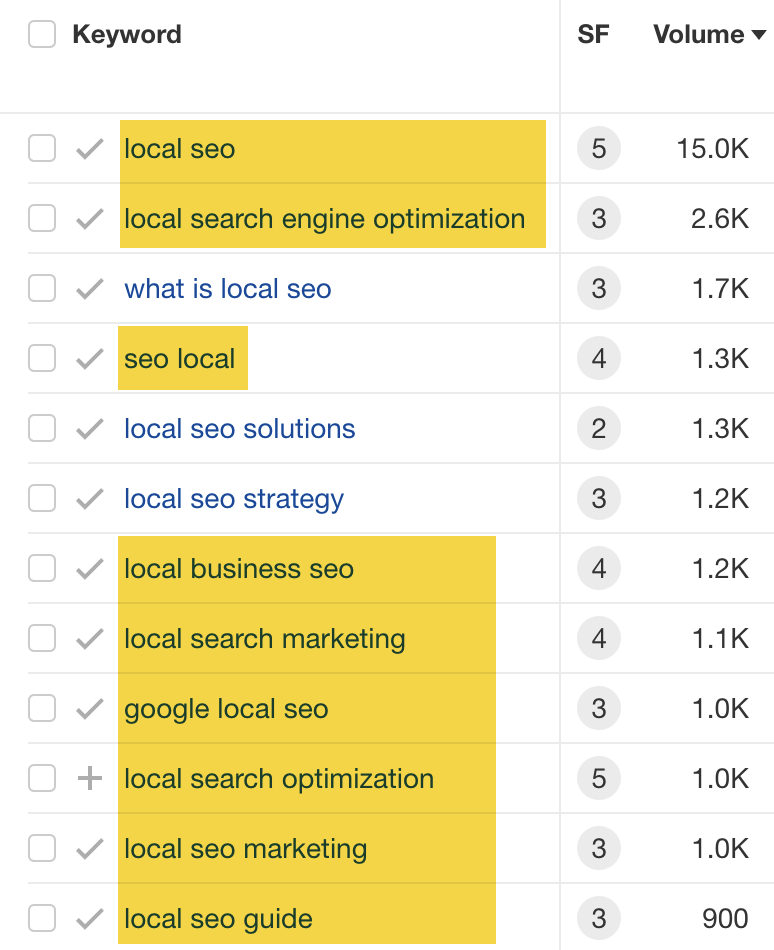The height and width of the screenshot is (950, 774).
Task: Click the checkmark beside "local seo strategy"
Action: 87,498
